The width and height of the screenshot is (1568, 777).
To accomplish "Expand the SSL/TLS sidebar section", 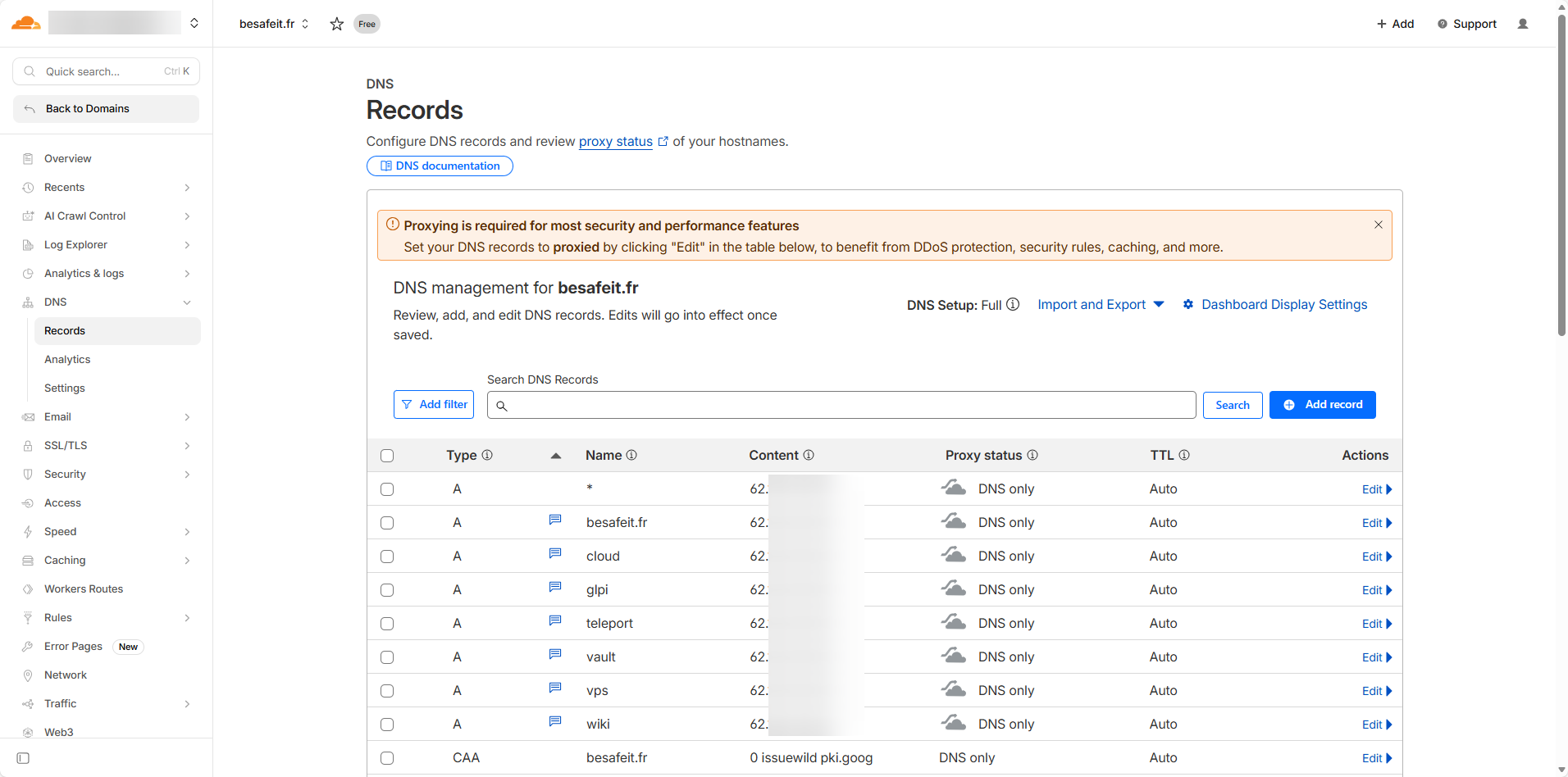I will point(187,446).
